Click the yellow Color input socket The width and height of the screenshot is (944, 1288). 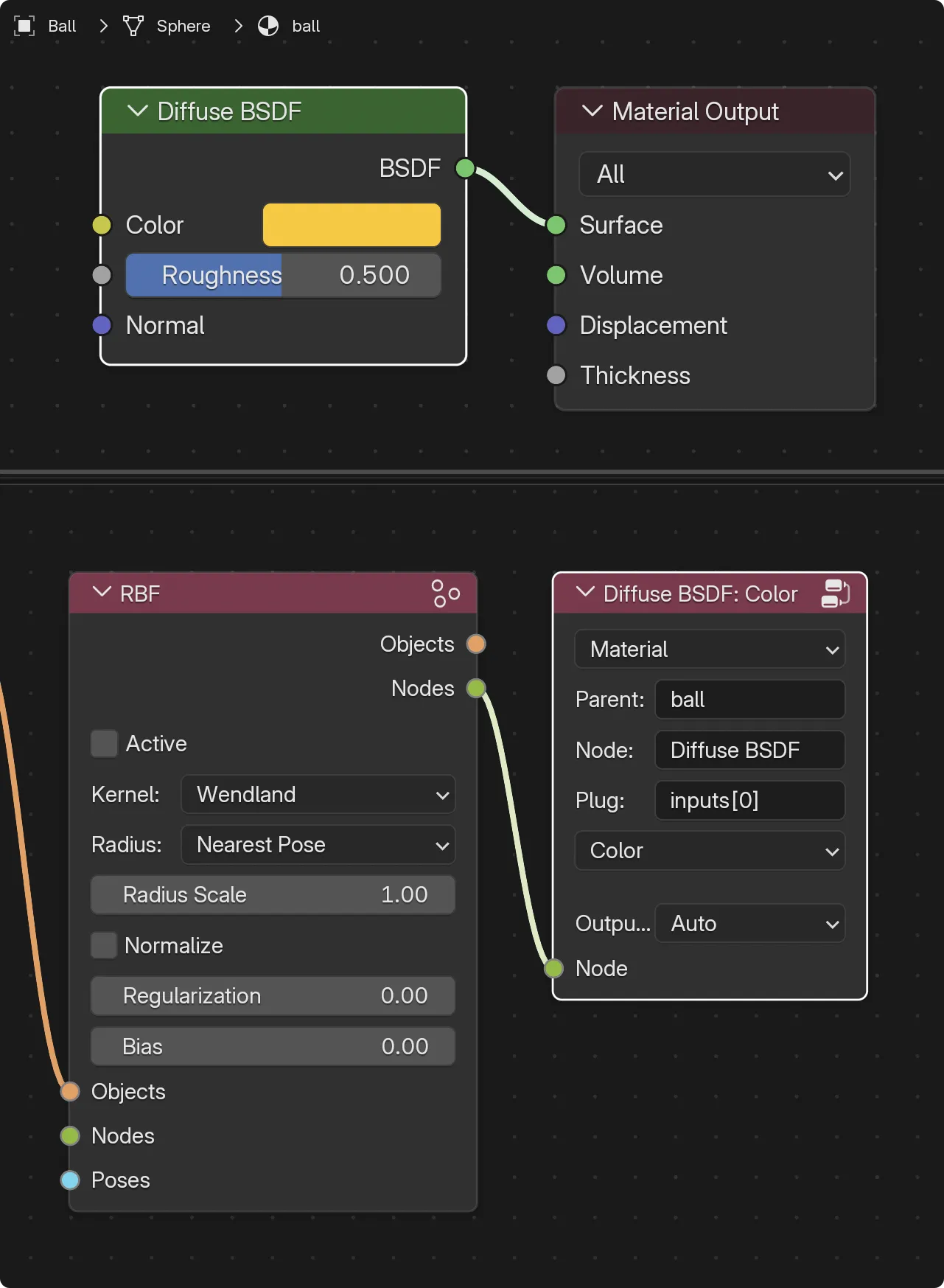[x=102, y=225]
